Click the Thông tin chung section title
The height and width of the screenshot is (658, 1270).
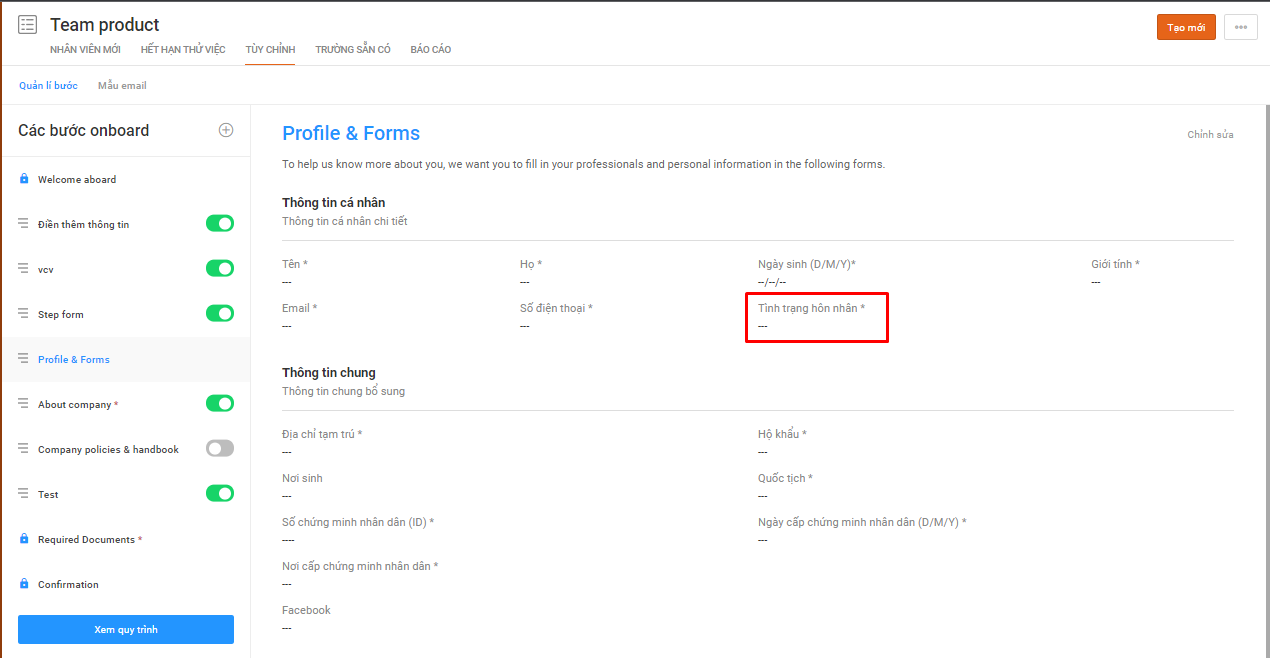coord(329,373)
